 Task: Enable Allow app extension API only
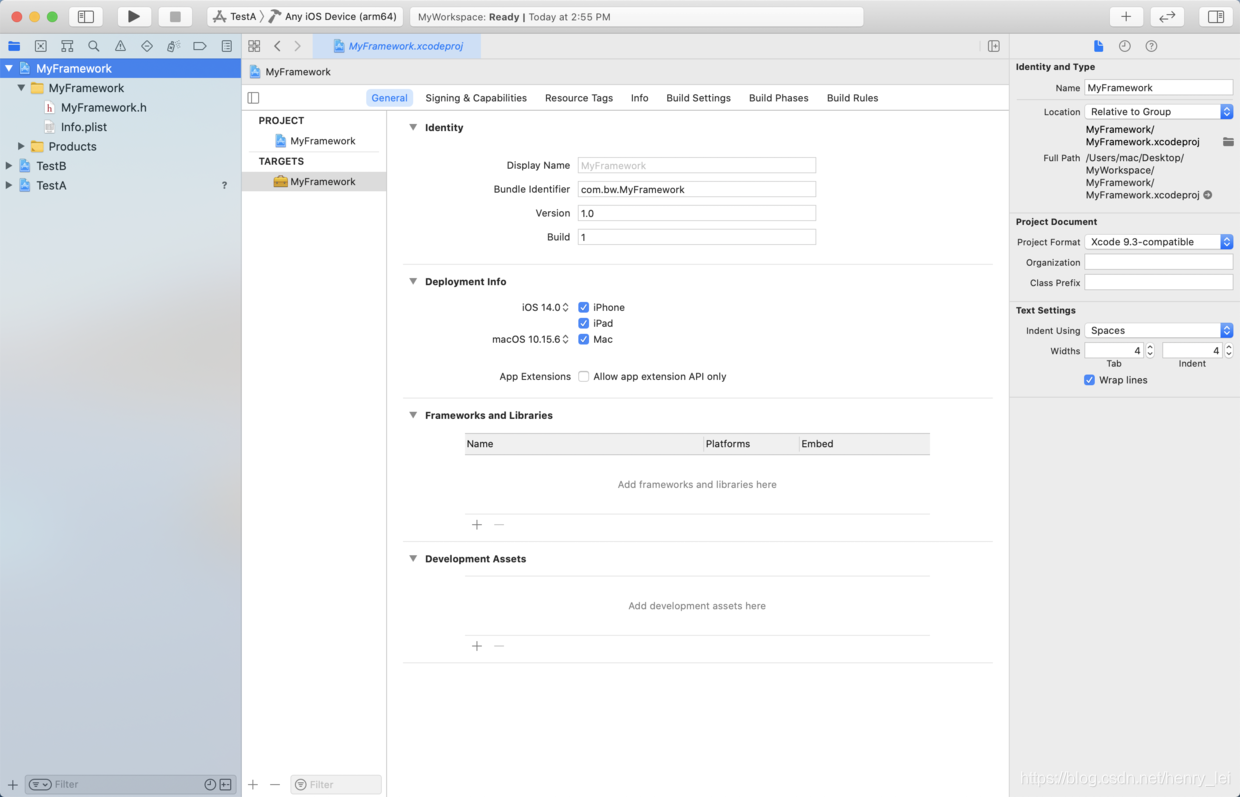(584, 376)
